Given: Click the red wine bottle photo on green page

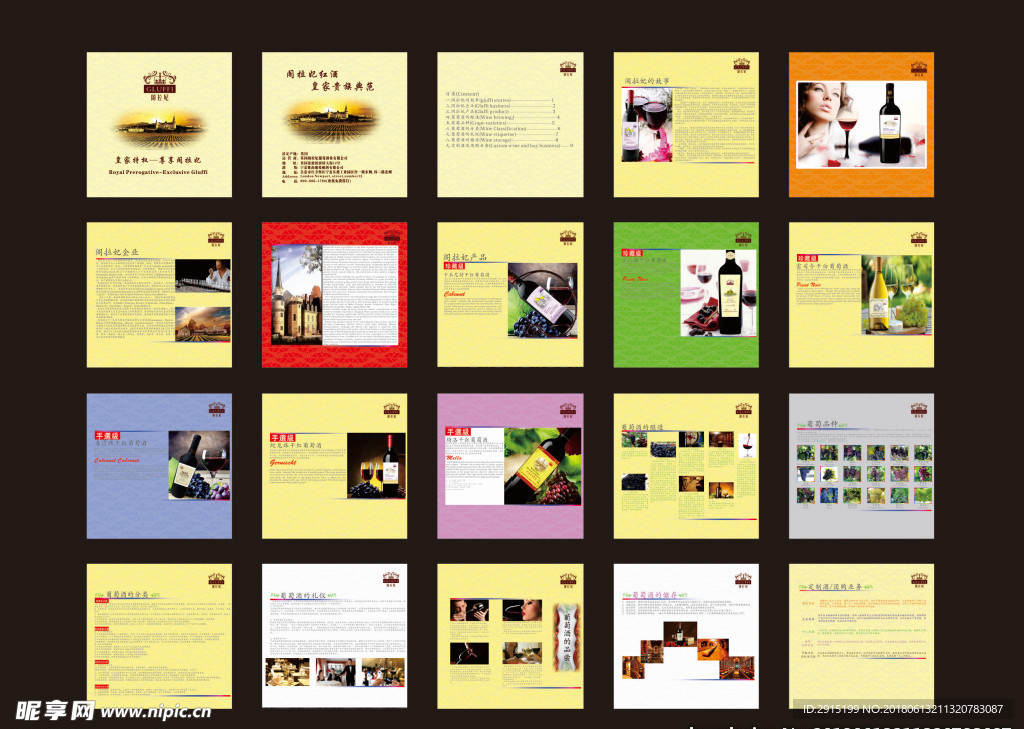Looking at the screenshot, I should [x=718, y=293].
